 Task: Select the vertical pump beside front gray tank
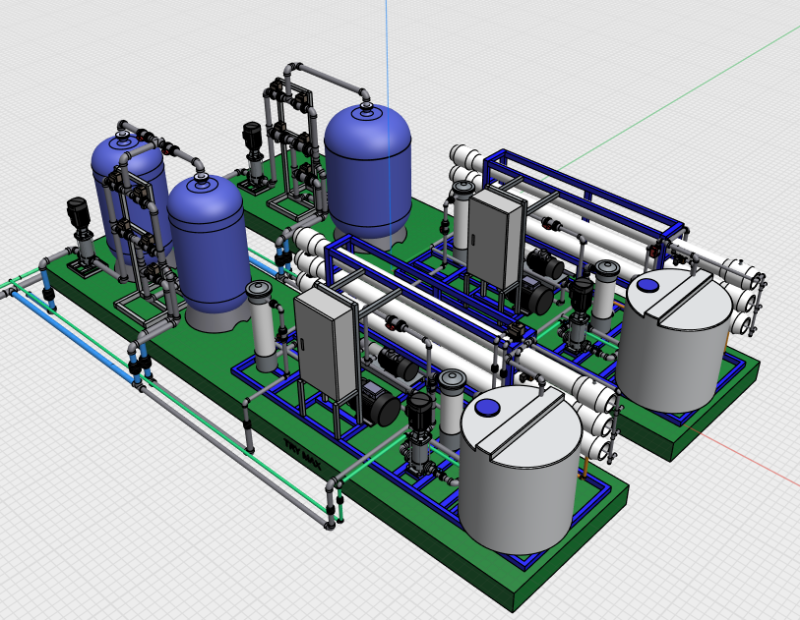point(419,430)
